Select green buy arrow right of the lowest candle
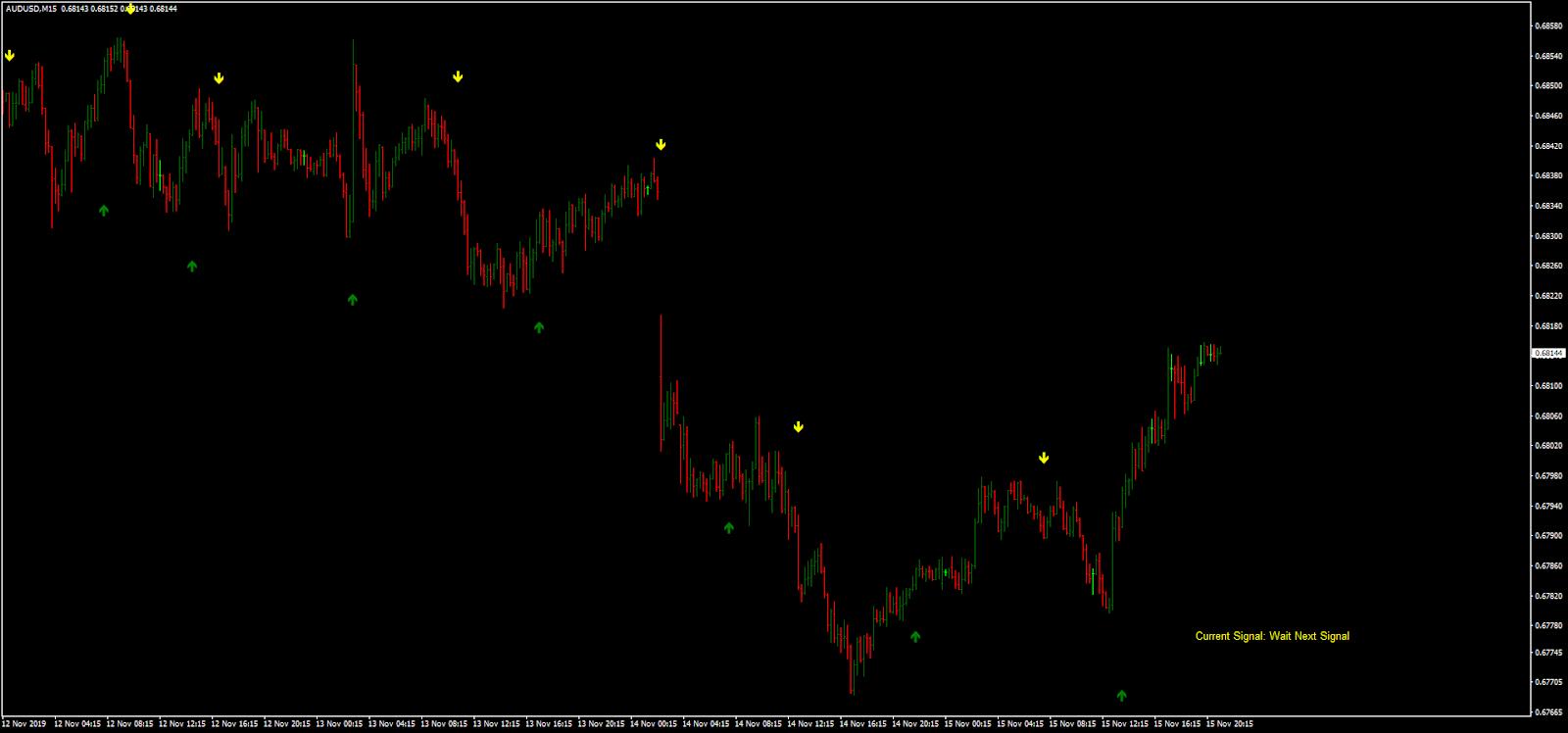1568x733 pixels. pos(915,637)
